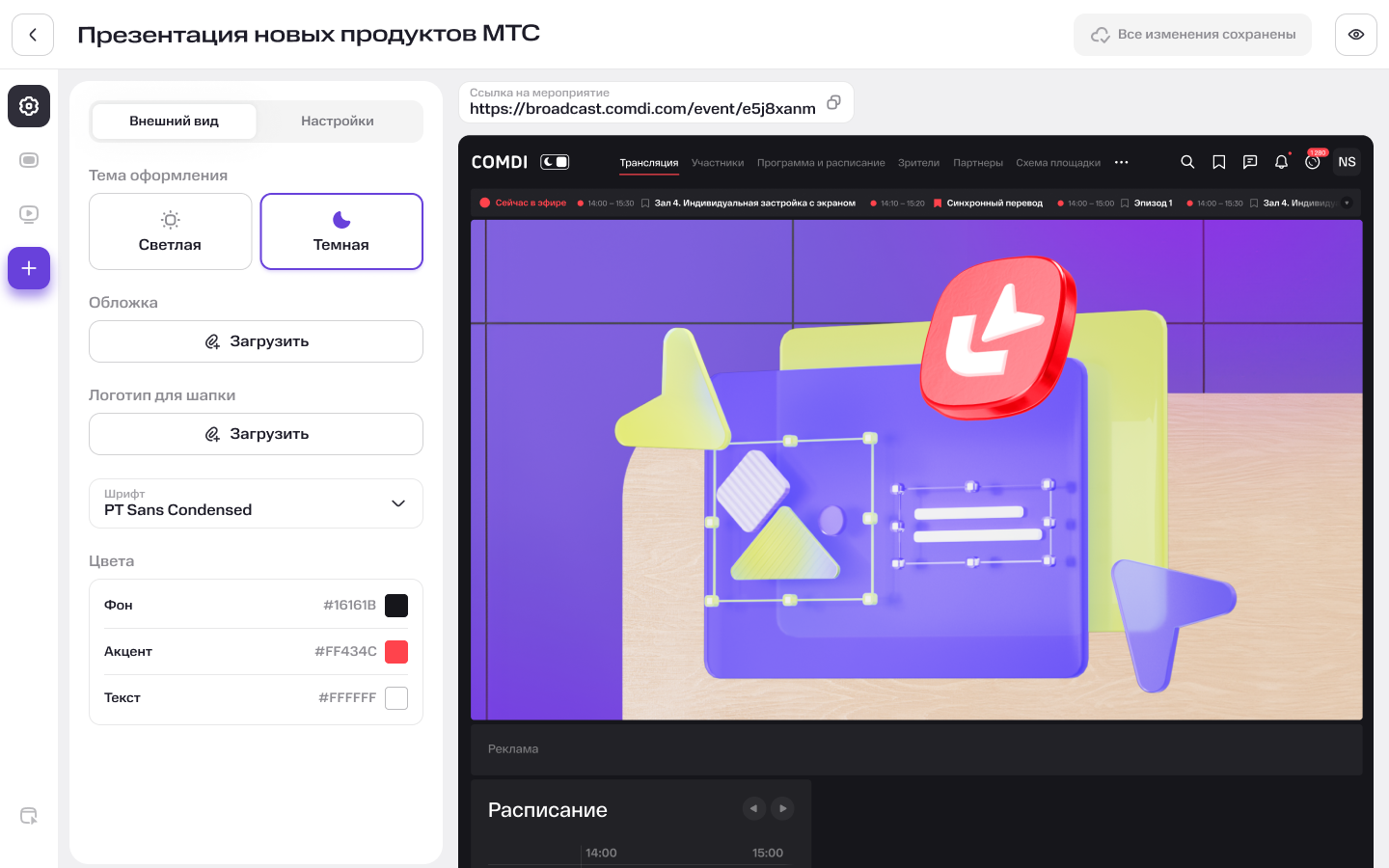The width and height of the screenshot is (1389, 868).
Task: Open the Участники tab
Action: pyautogui.click(x=718, y=163)
